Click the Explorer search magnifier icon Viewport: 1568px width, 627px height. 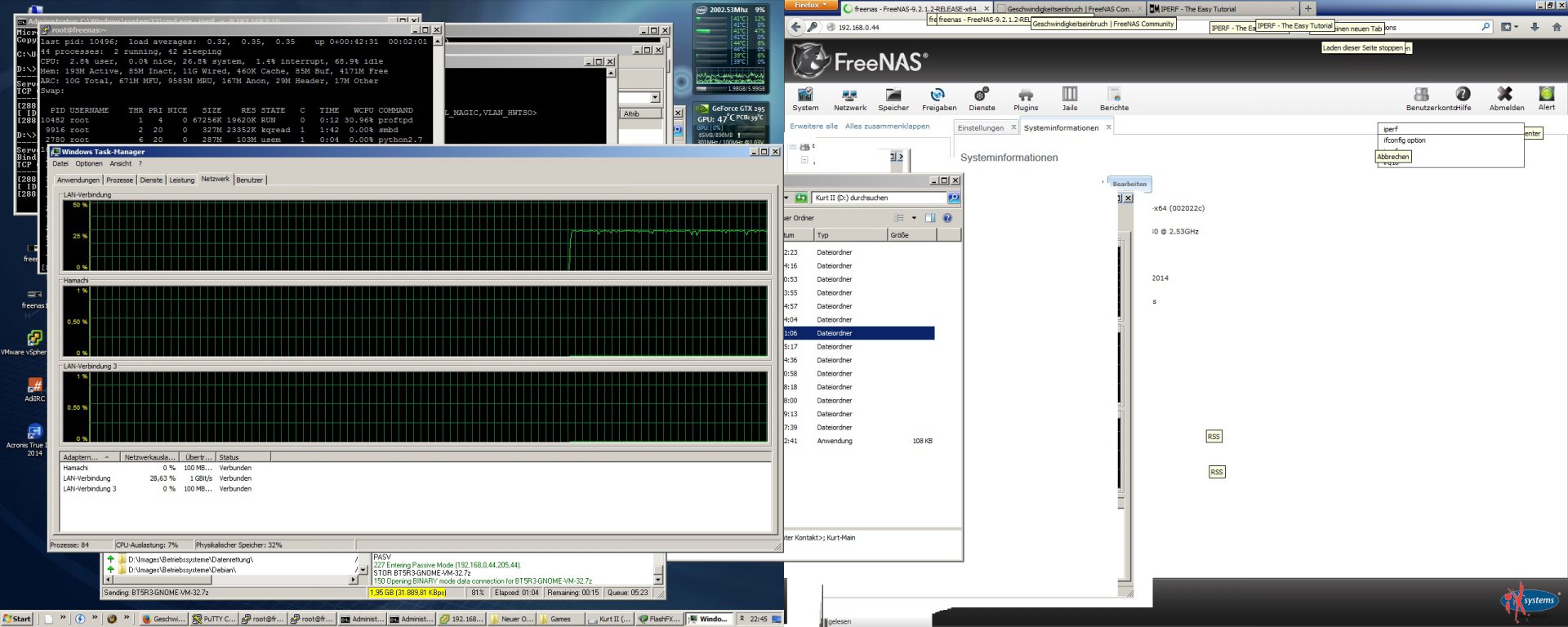click(953, 198)
